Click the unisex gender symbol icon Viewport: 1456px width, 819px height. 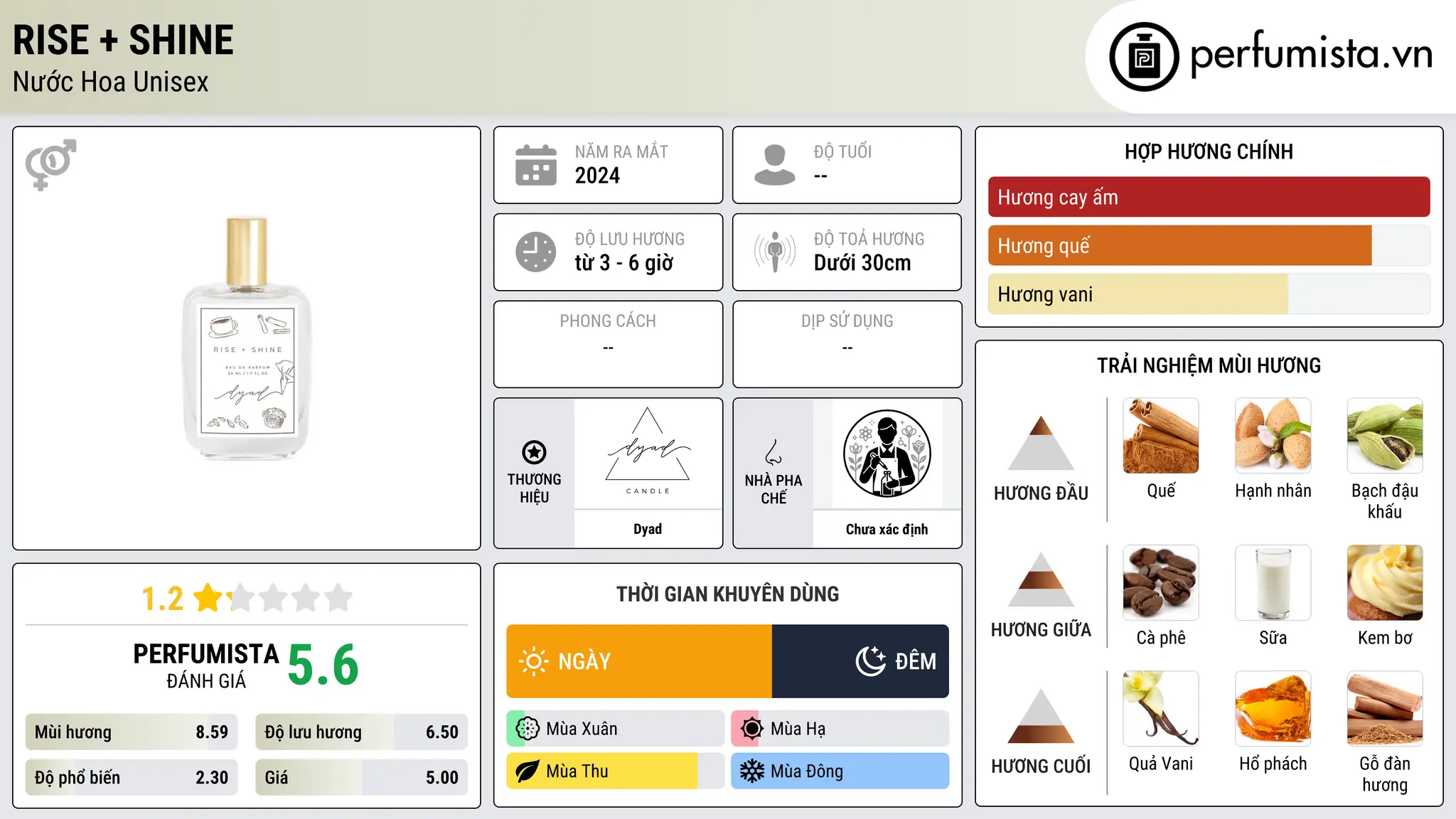(50, 164)
